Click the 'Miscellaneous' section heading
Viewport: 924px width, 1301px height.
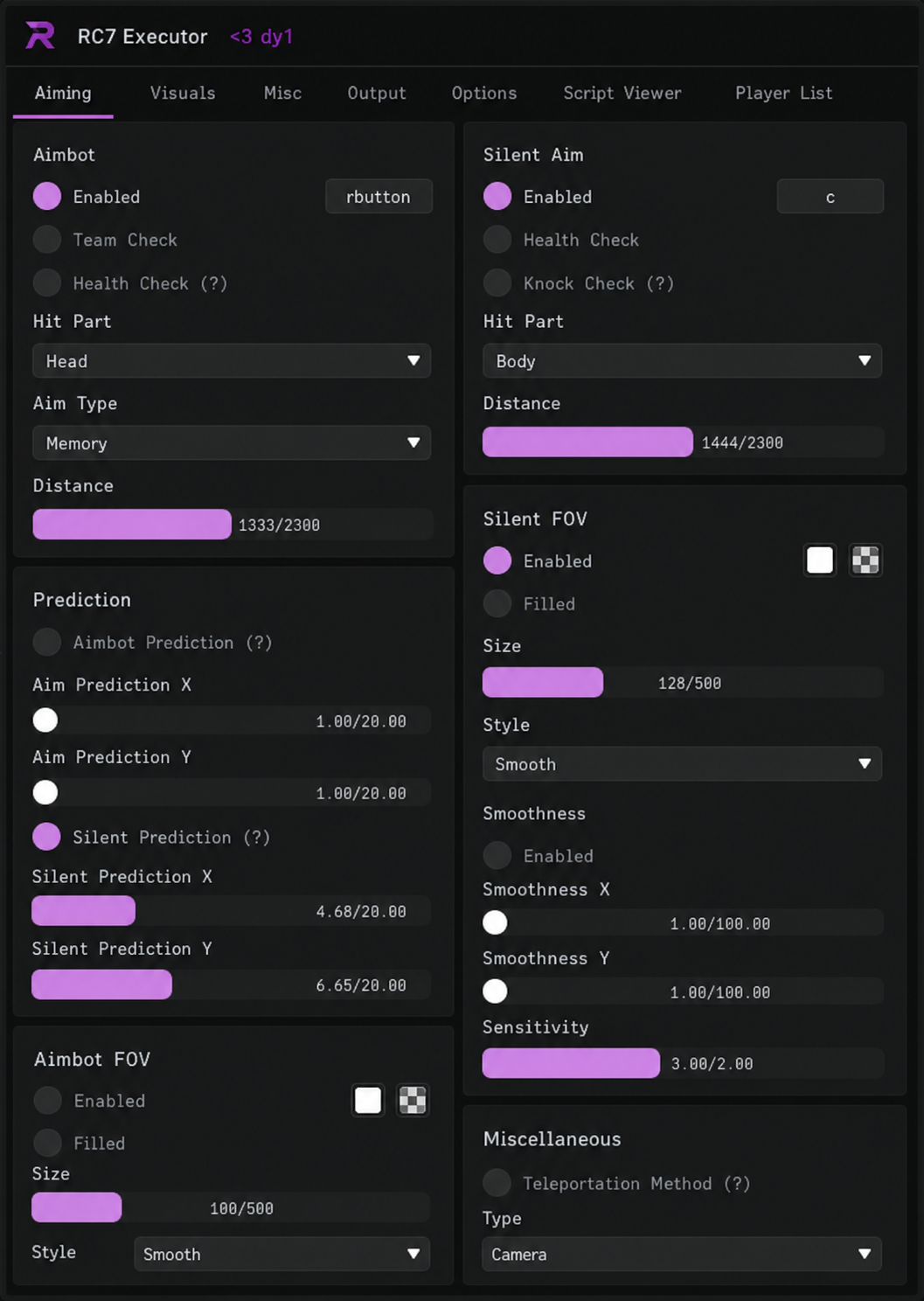552,1139
